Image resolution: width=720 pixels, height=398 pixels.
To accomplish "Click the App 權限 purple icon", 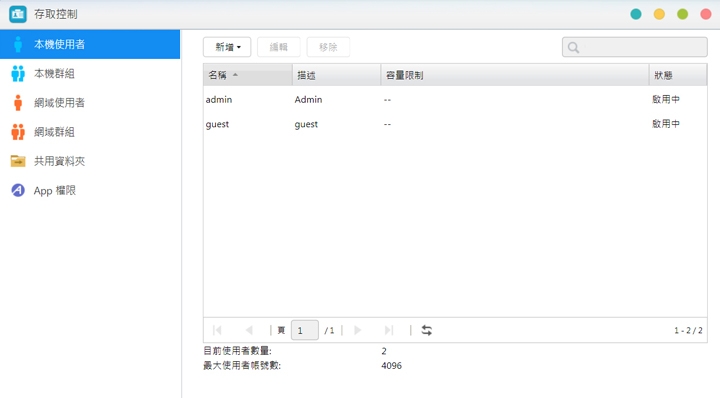I will (18, 190).
